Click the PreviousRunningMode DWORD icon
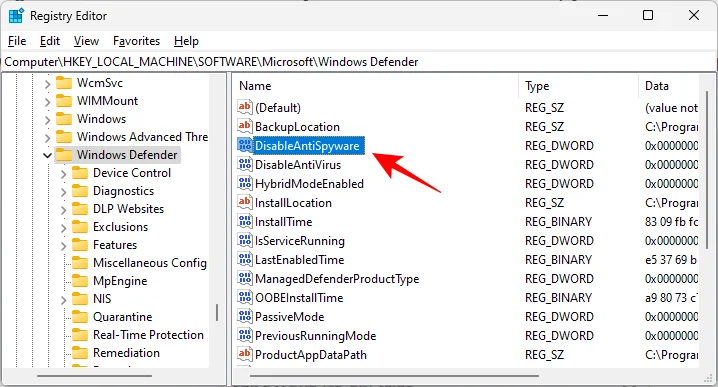 point(245,336)
